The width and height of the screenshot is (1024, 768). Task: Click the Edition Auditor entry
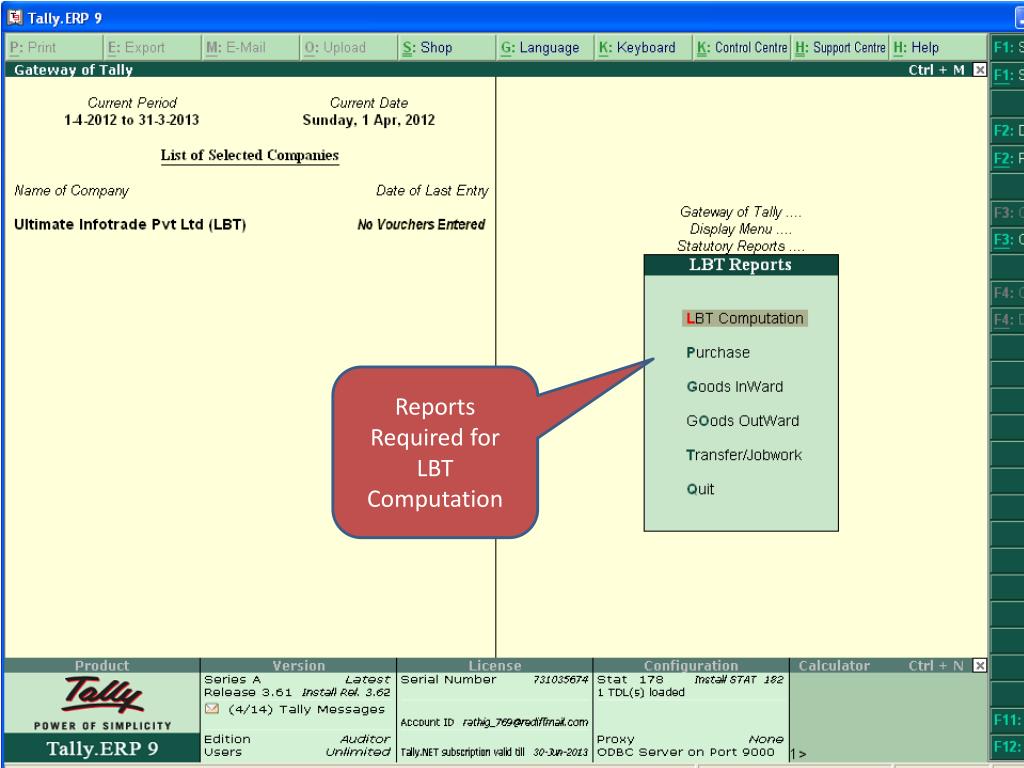tap(297, 739)
